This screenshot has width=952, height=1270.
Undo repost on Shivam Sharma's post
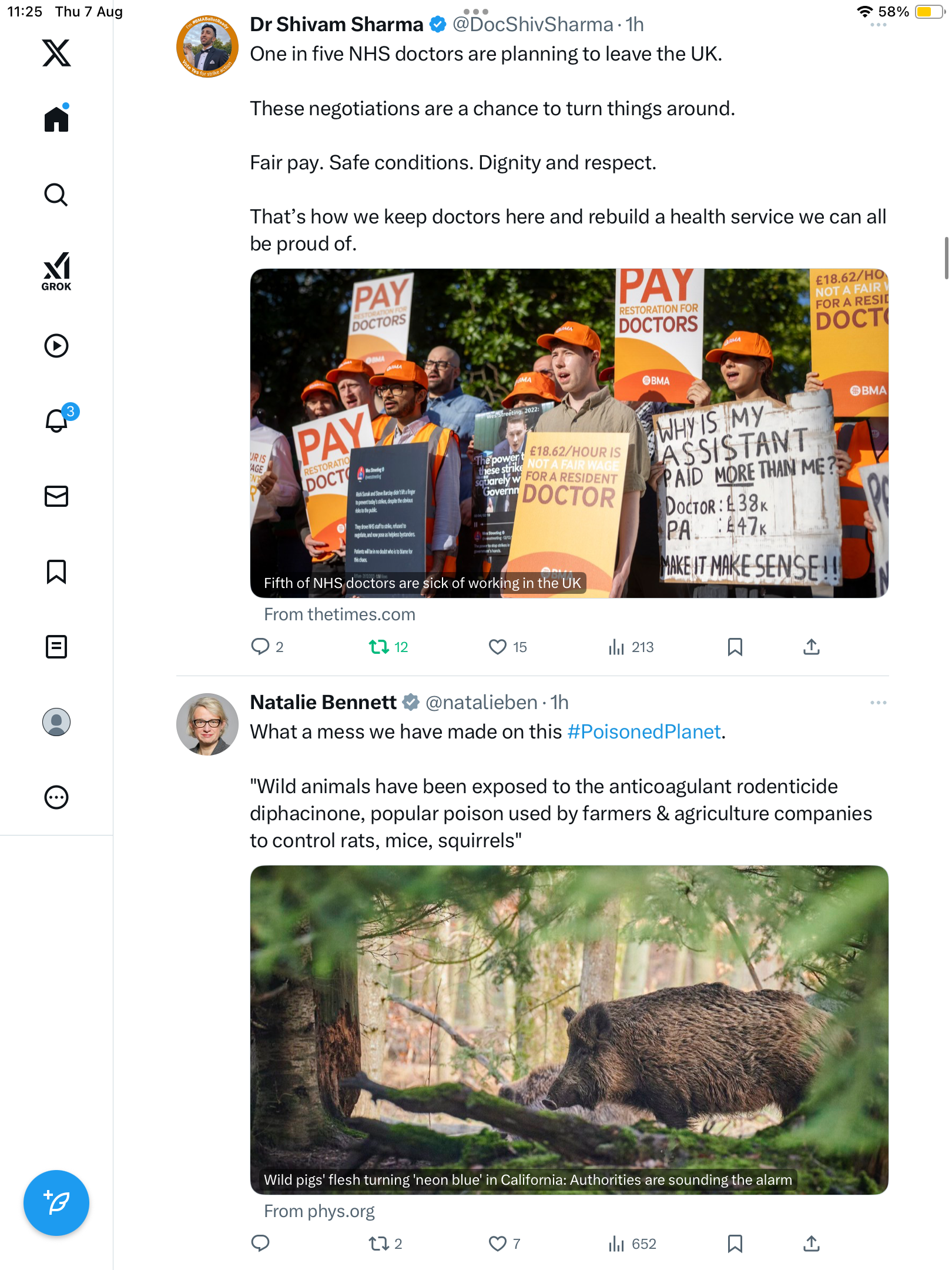click(x=379, y=647)
